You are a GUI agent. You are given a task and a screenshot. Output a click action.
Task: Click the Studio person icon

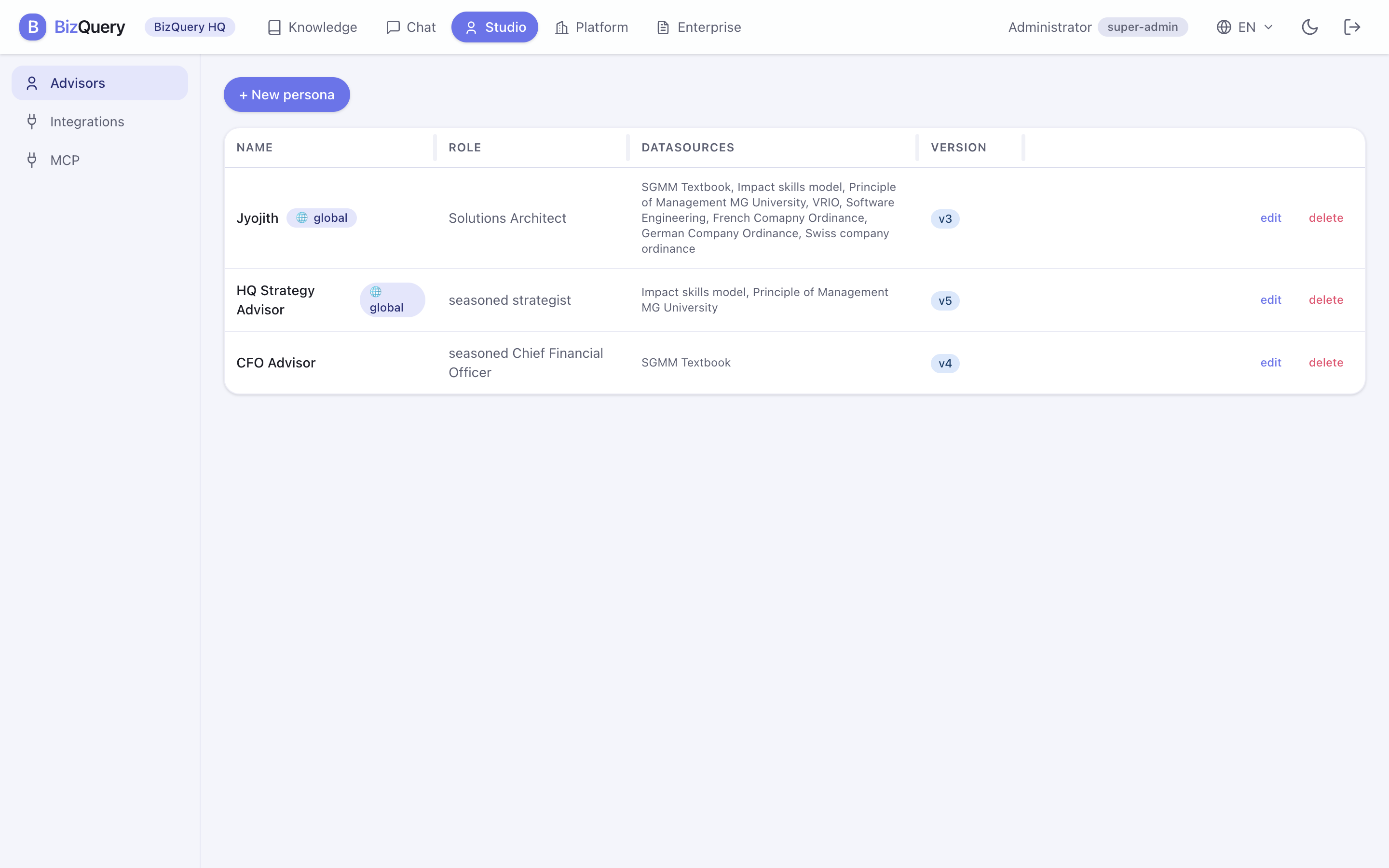coord(471,27)
